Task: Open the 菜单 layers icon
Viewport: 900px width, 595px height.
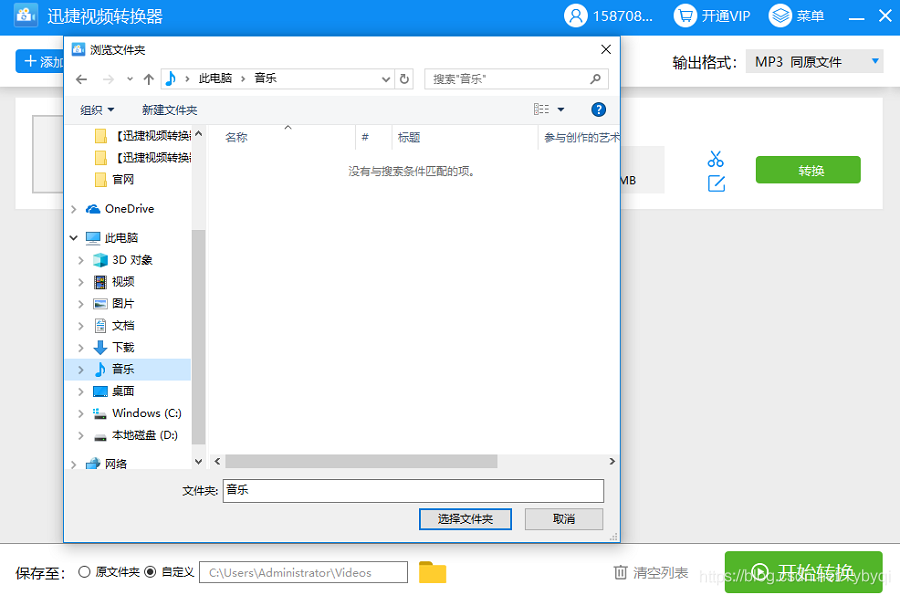Action: click(x=780, y=15)
